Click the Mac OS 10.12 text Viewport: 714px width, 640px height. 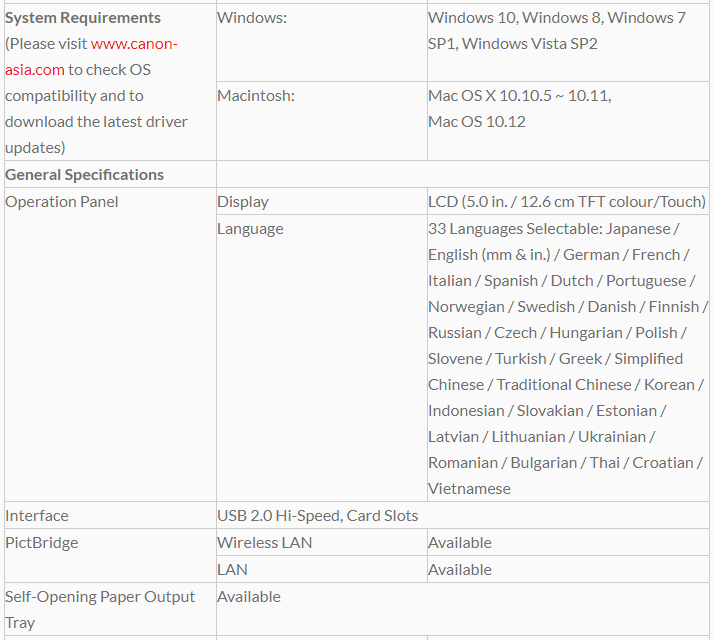pos(477,122)
